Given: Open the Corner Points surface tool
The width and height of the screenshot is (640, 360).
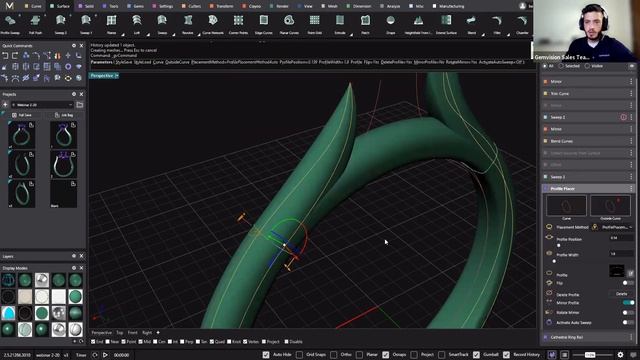Looking at the screenshot, I should click(x=238, y=20).
